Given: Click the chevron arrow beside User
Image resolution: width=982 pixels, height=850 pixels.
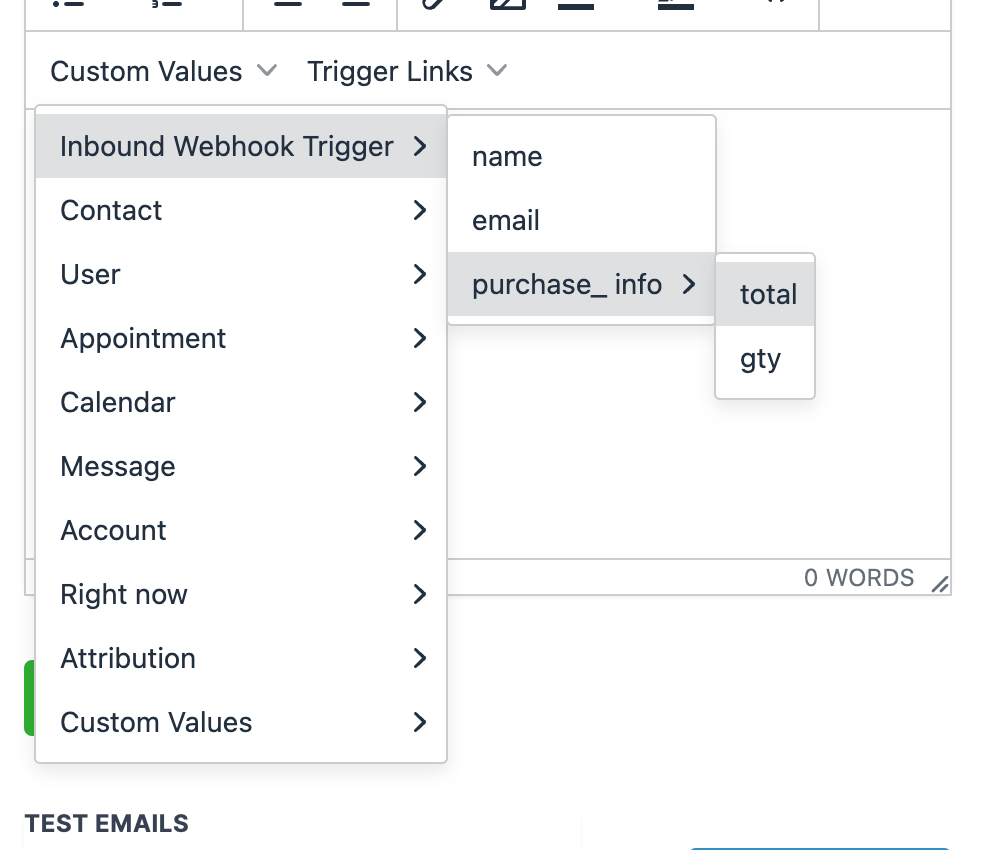Looking at the screenshot, I should tap(420, 274).
